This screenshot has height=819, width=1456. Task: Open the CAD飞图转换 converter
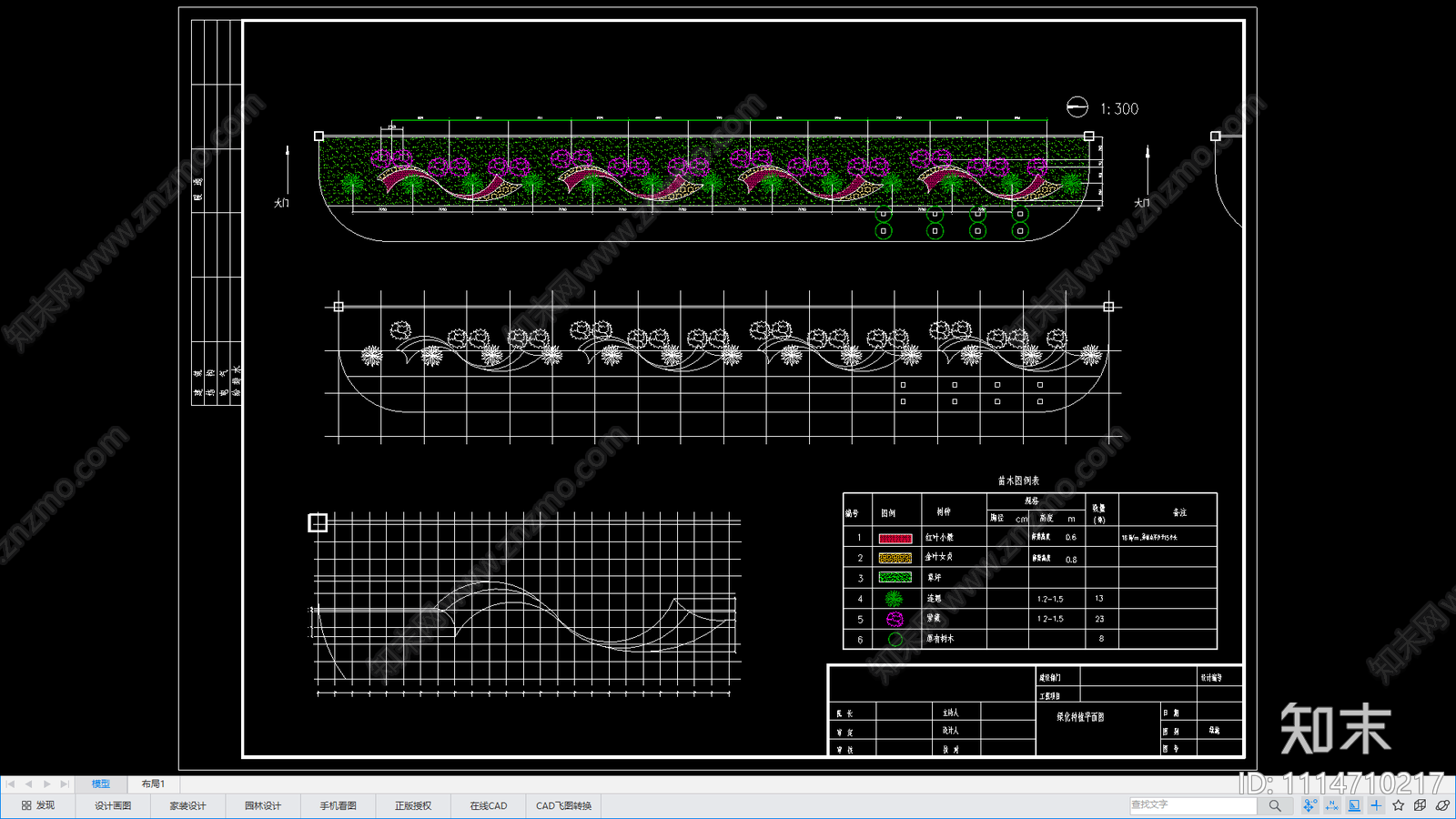tap(564, 805)
